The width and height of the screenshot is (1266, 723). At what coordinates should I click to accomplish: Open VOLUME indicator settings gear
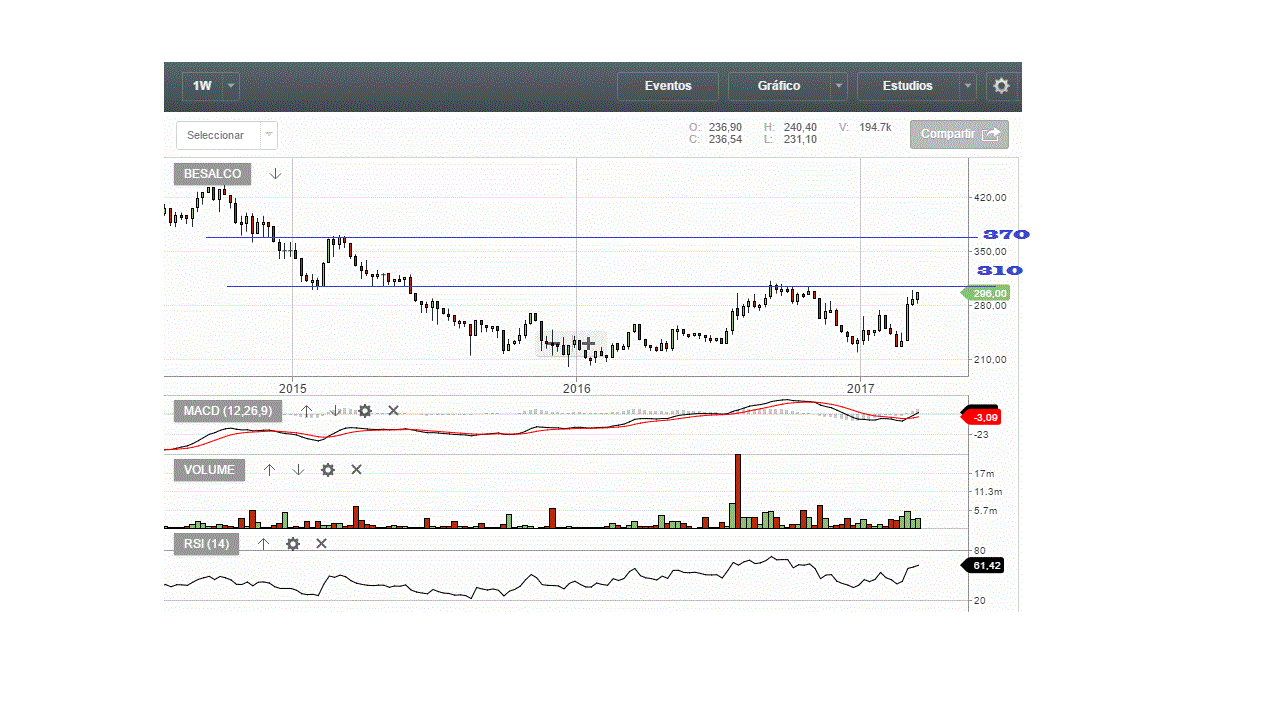327,470
